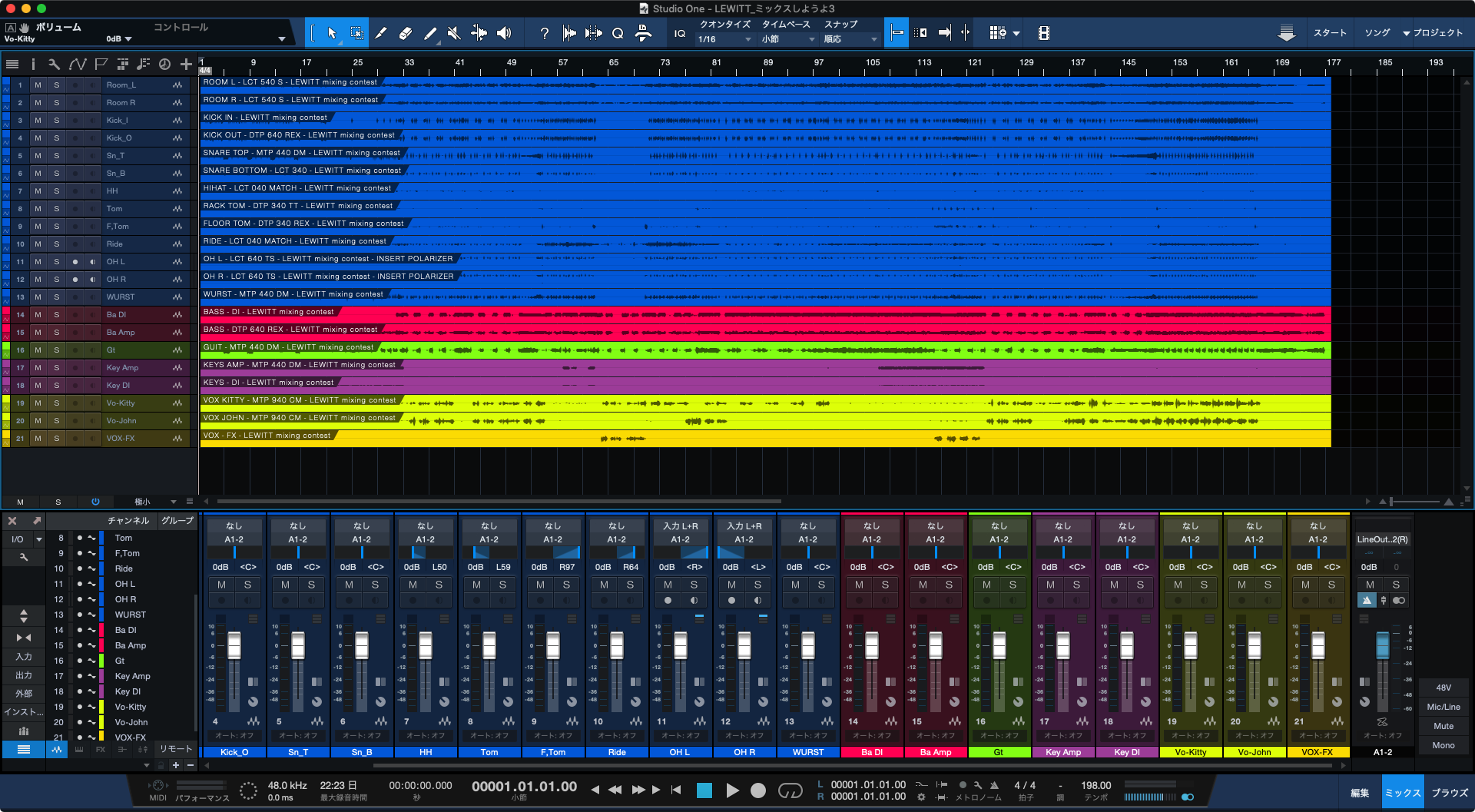
Task: Start playback with Play button
Action: click(x=732, y=790)
